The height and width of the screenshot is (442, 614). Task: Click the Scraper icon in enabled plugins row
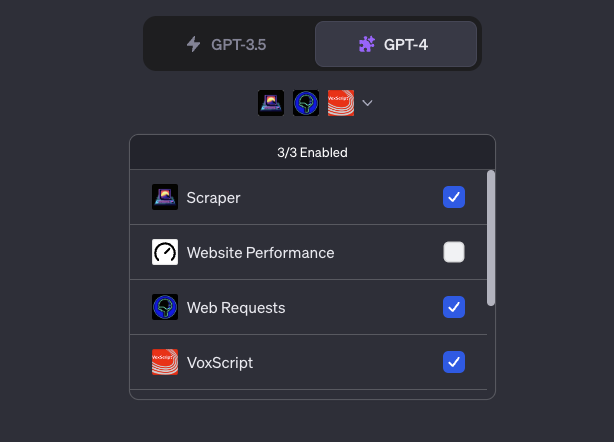271,103
